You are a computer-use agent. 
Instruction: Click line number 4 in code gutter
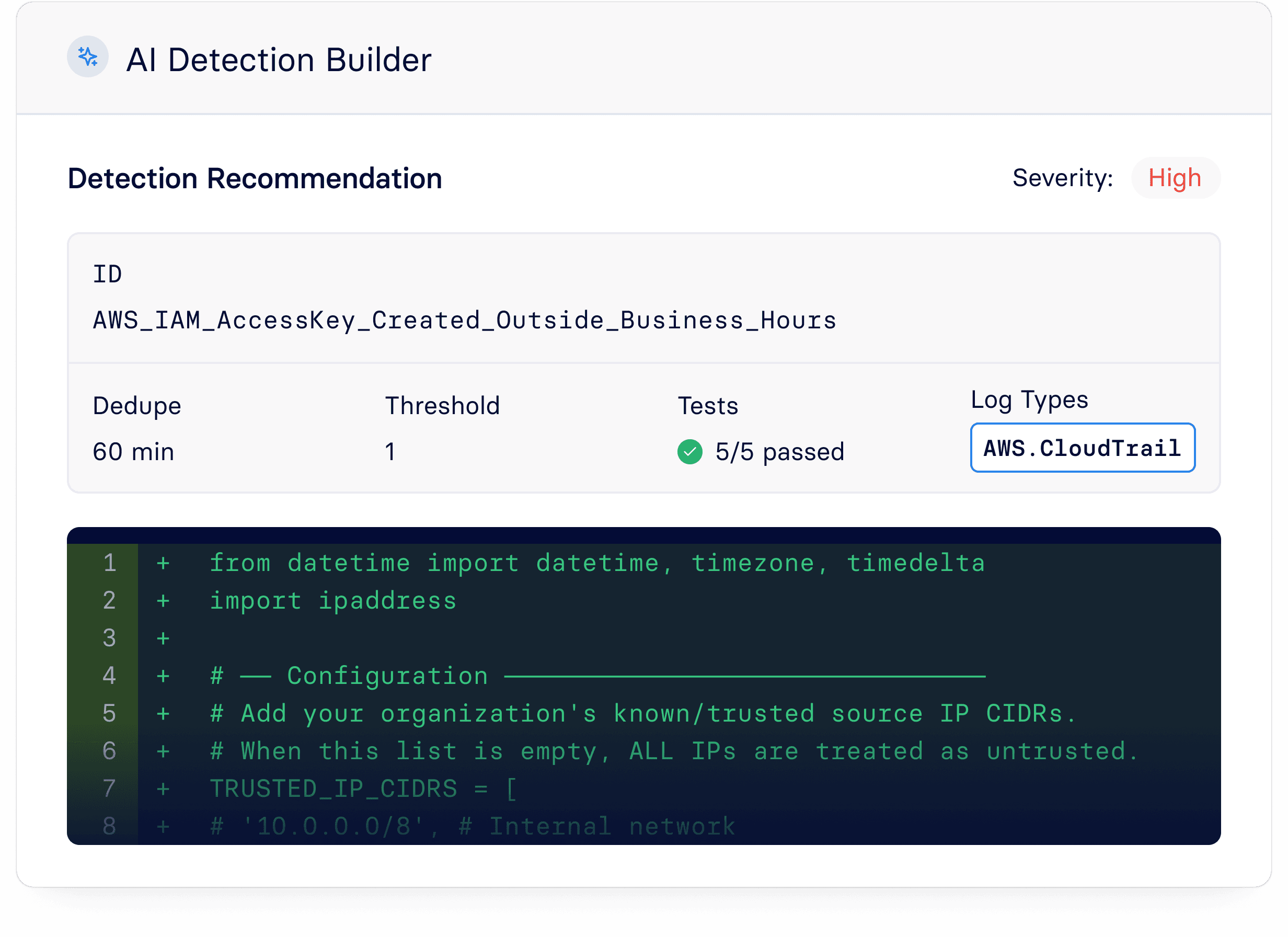click(110, 676)
